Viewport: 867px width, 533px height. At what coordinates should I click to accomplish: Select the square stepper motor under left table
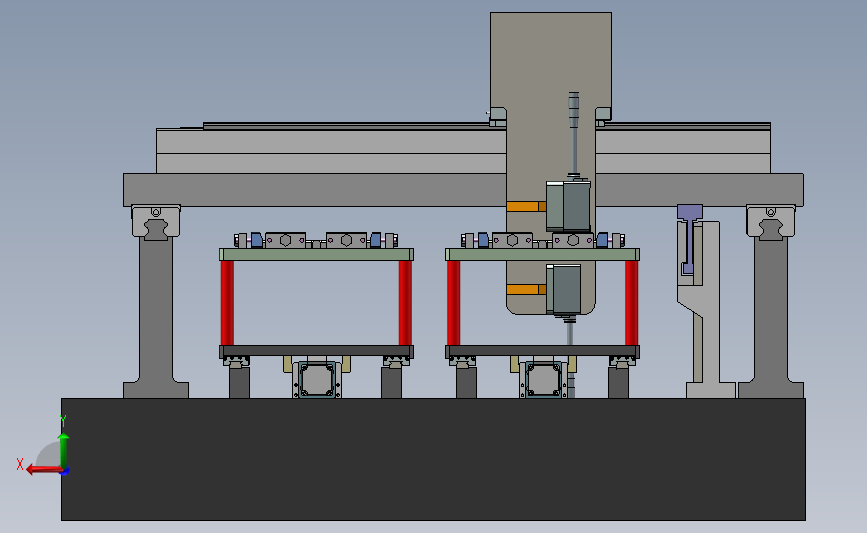tap(317, 380)
